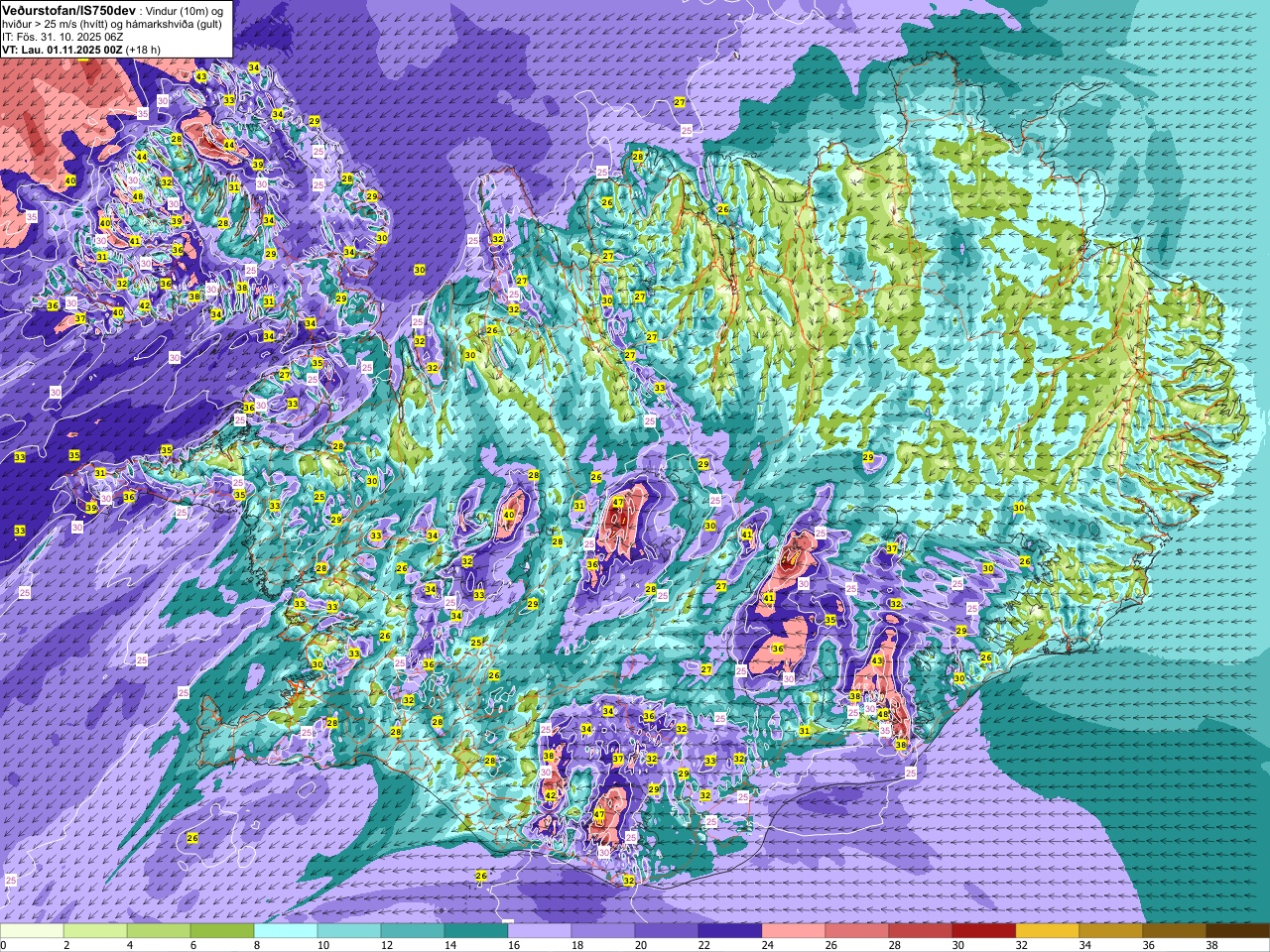
Task: Click the legend tick label "22"
Action: [x=704, y=945]
